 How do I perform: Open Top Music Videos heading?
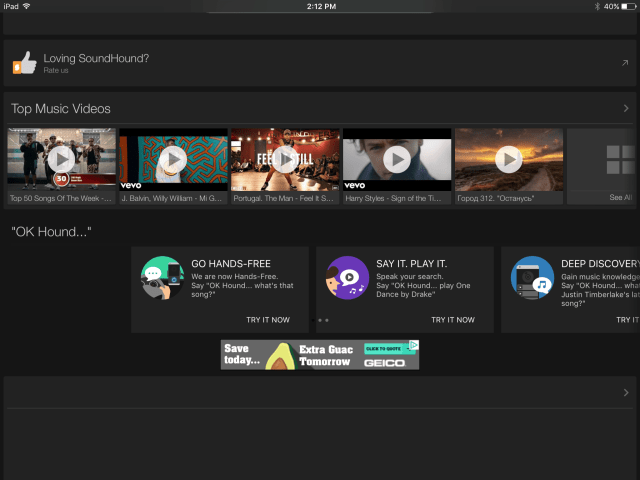61,109
